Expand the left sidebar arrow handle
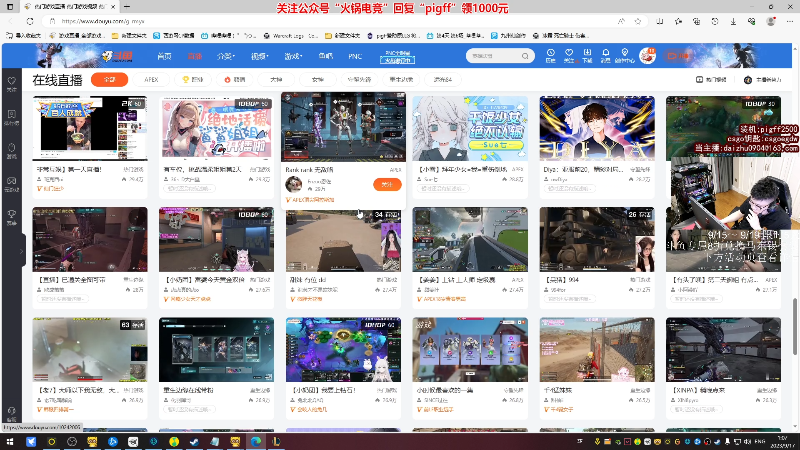The image size is (800, 450). (x=21, y=251)
